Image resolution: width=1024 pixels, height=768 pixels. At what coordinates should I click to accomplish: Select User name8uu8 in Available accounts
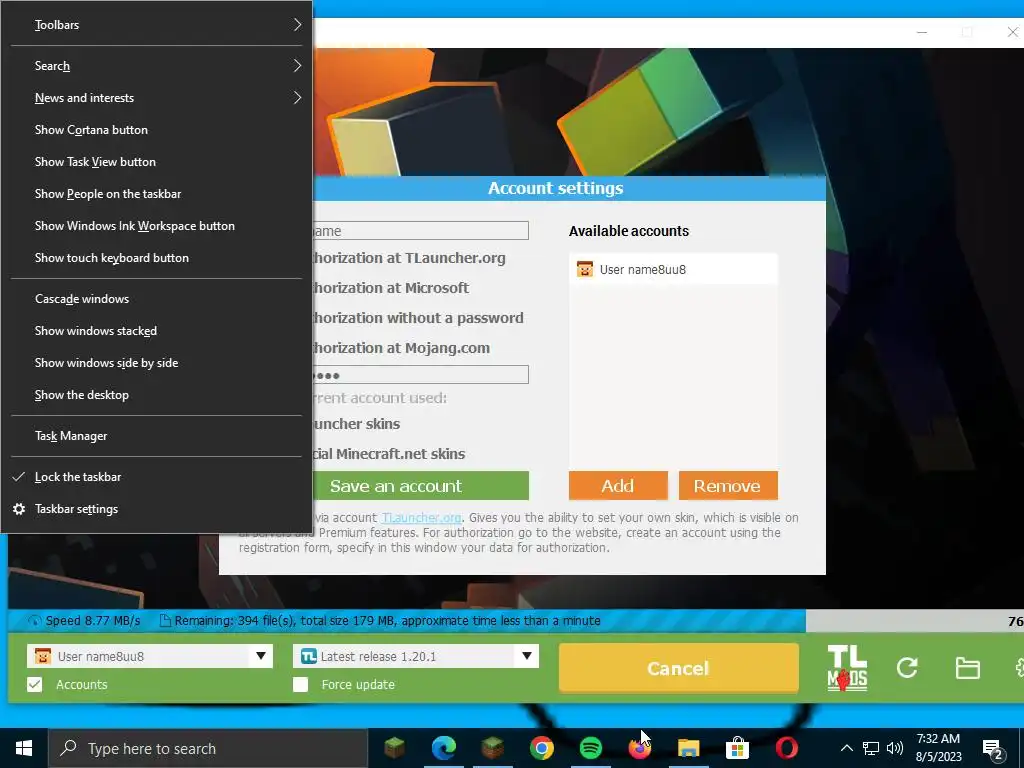click(x=673, y=269)
